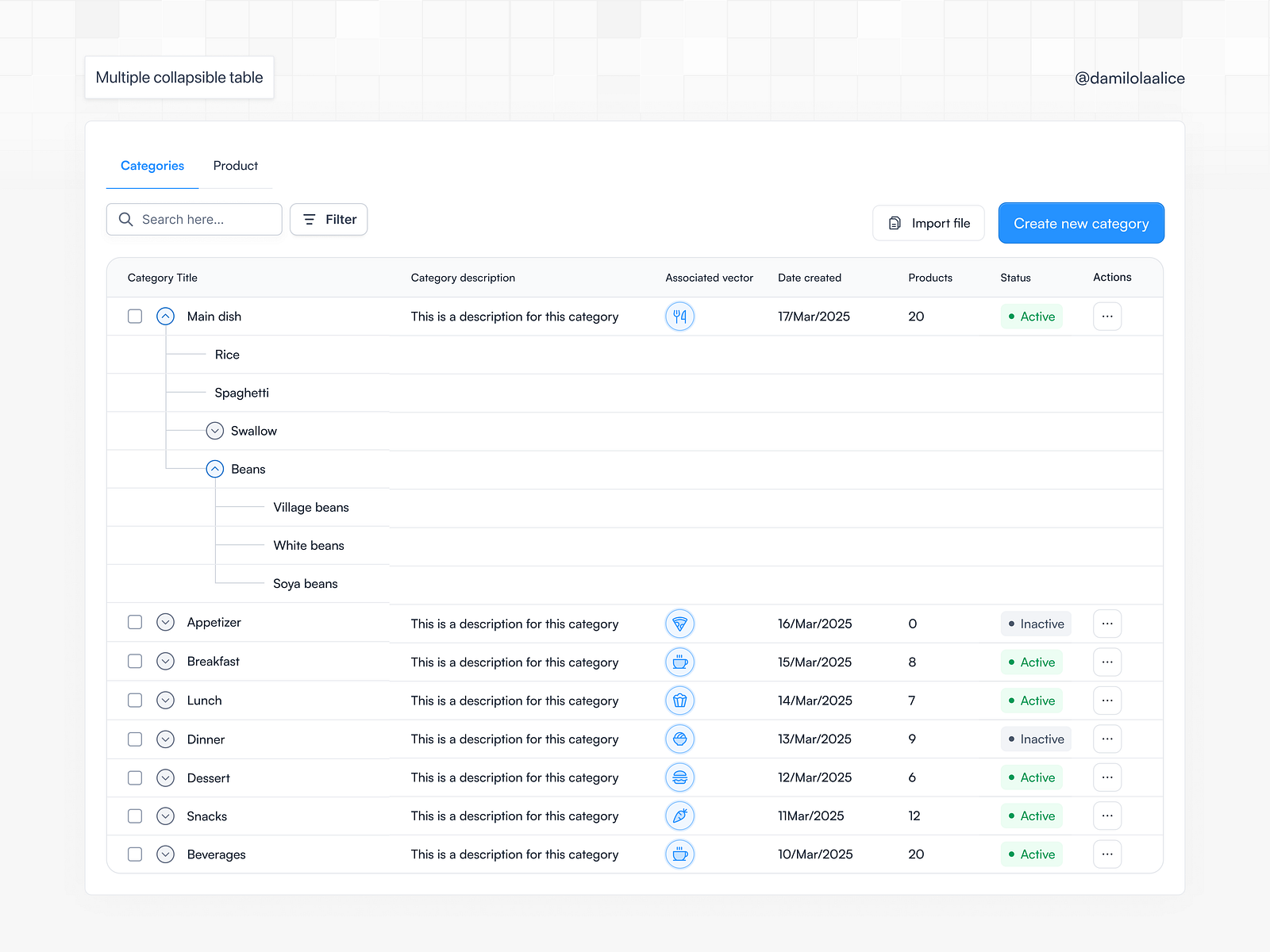Click the teacup icon beside Beverages
This screenshot has height=952, width=1270.
point(679,854)
